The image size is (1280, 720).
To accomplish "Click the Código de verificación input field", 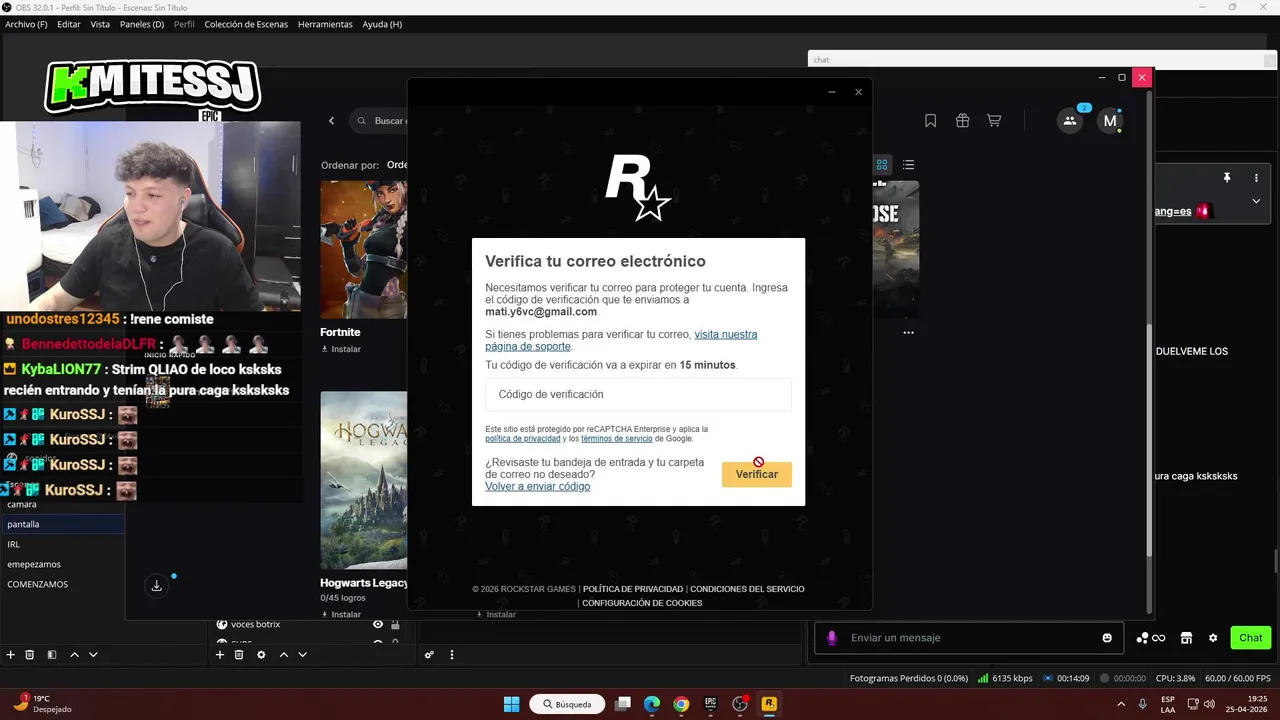I will coord(638,394).
